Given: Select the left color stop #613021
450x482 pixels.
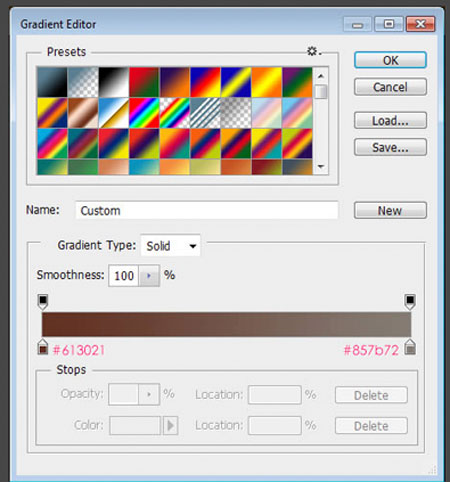Looking at the screenshot, I should (x=43, y=347).
